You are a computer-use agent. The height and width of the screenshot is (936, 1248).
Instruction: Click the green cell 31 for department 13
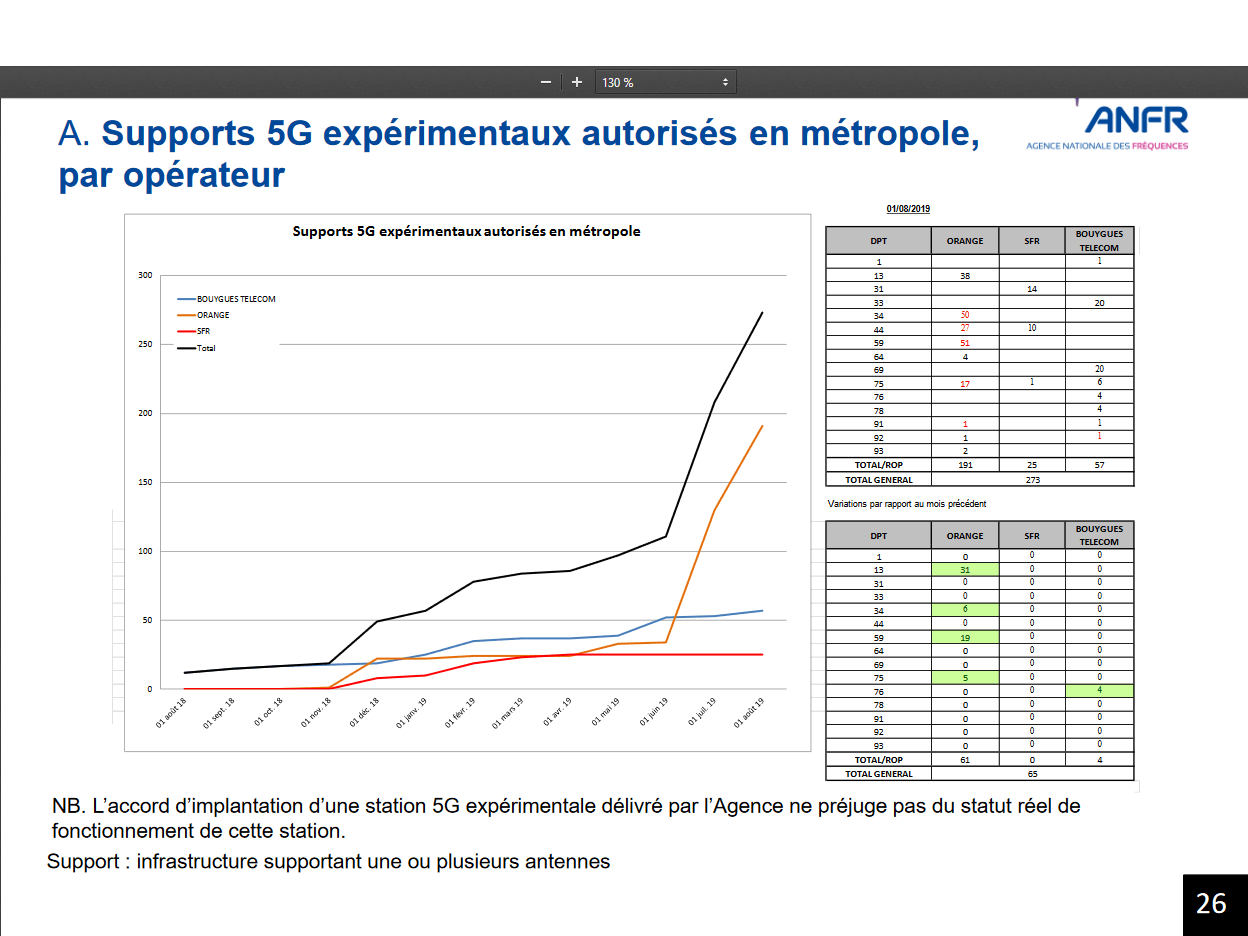pyautogui.click(x=965, y=570)
